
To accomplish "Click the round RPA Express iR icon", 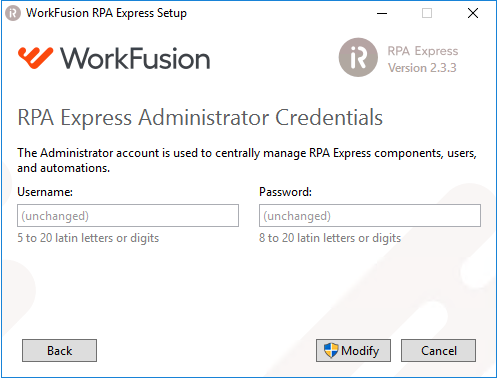I will (358, 57).
